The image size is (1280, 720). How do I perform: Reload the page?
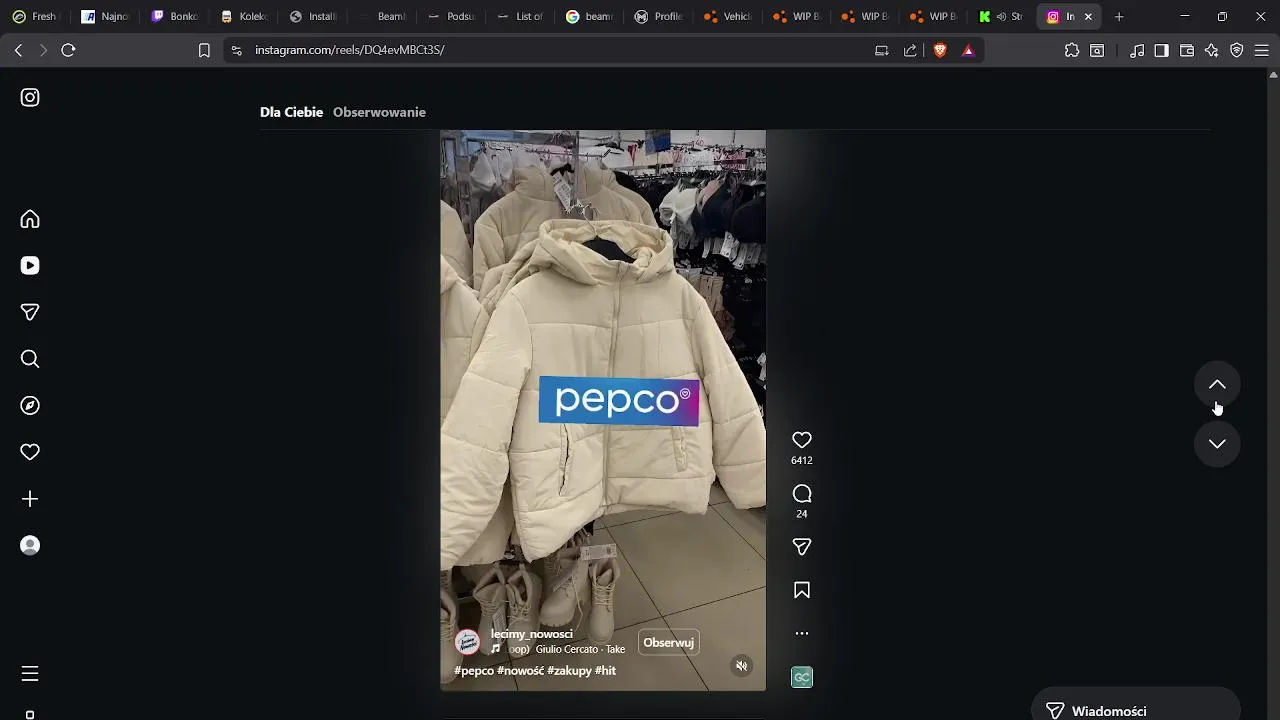pos(68,50)
